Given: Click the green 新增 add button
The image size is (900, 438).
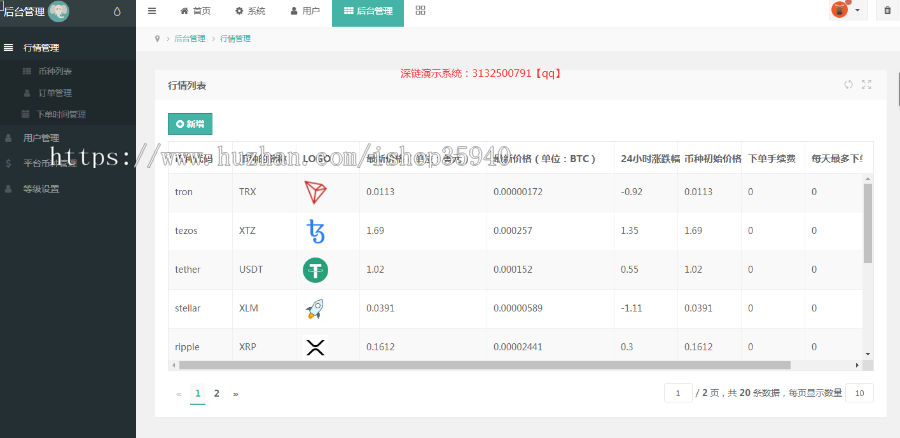Looking at the screenshot, I should pyautogui.click(x=190, y=124).
